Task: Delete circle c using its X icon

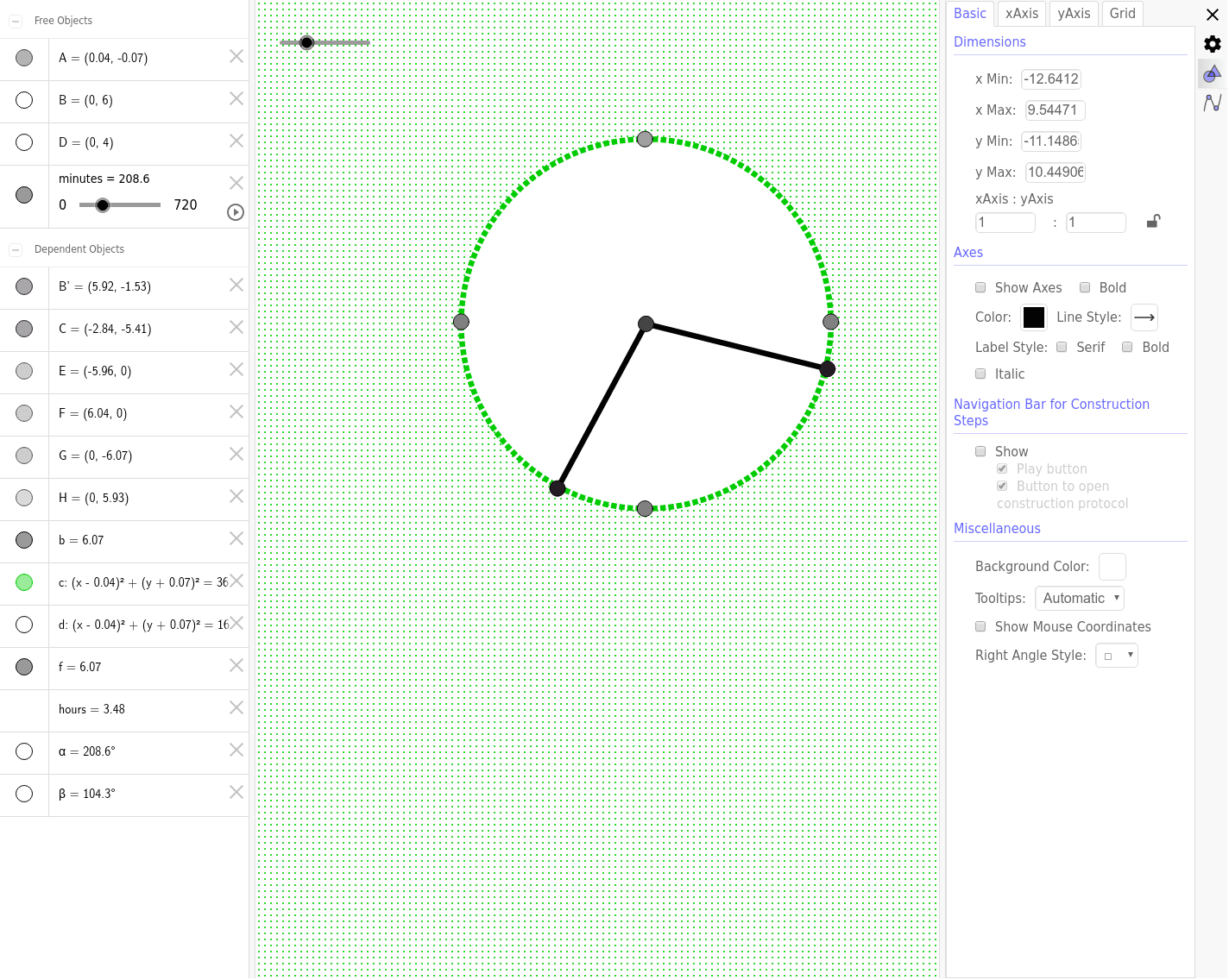Action: (236, 581)
